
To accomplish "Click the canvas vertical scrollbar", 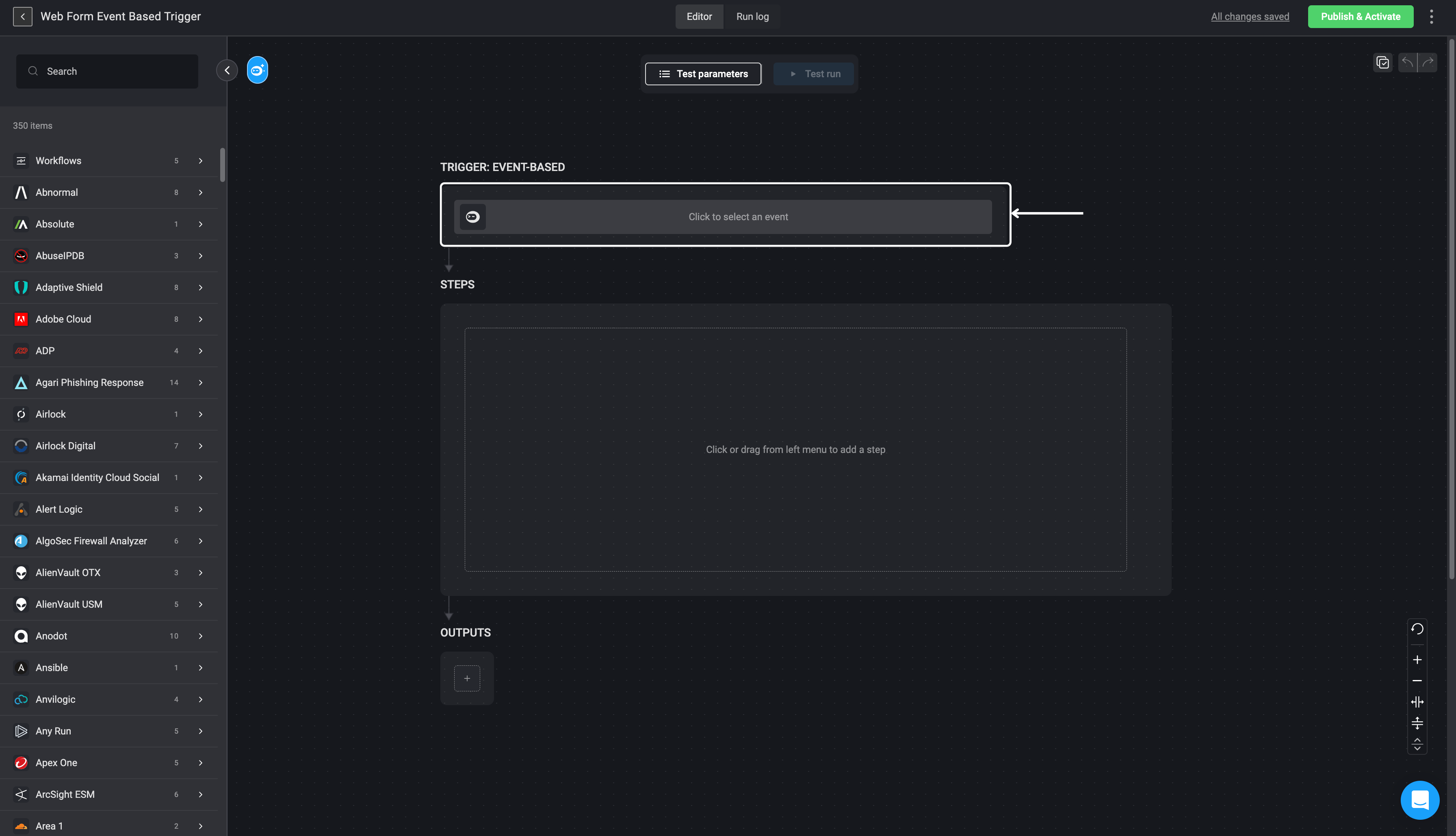I will pyautogui.click(x=1452, y=308).
